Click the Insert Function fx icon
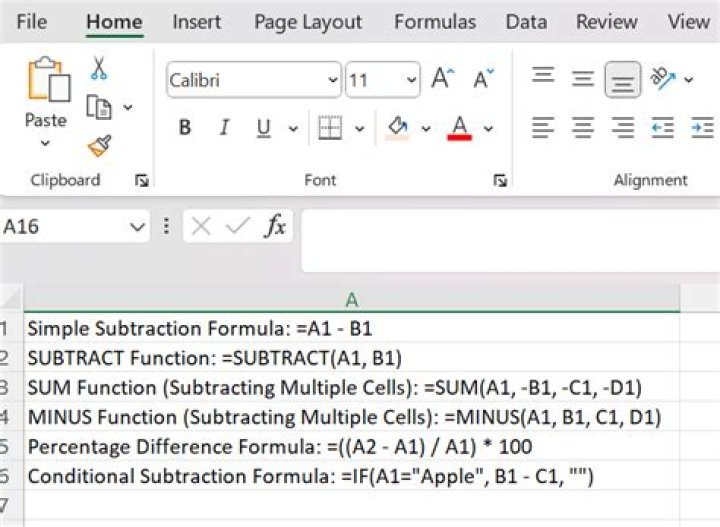The width and height of the screenshot is (720, 527). (x=275, y=227)
